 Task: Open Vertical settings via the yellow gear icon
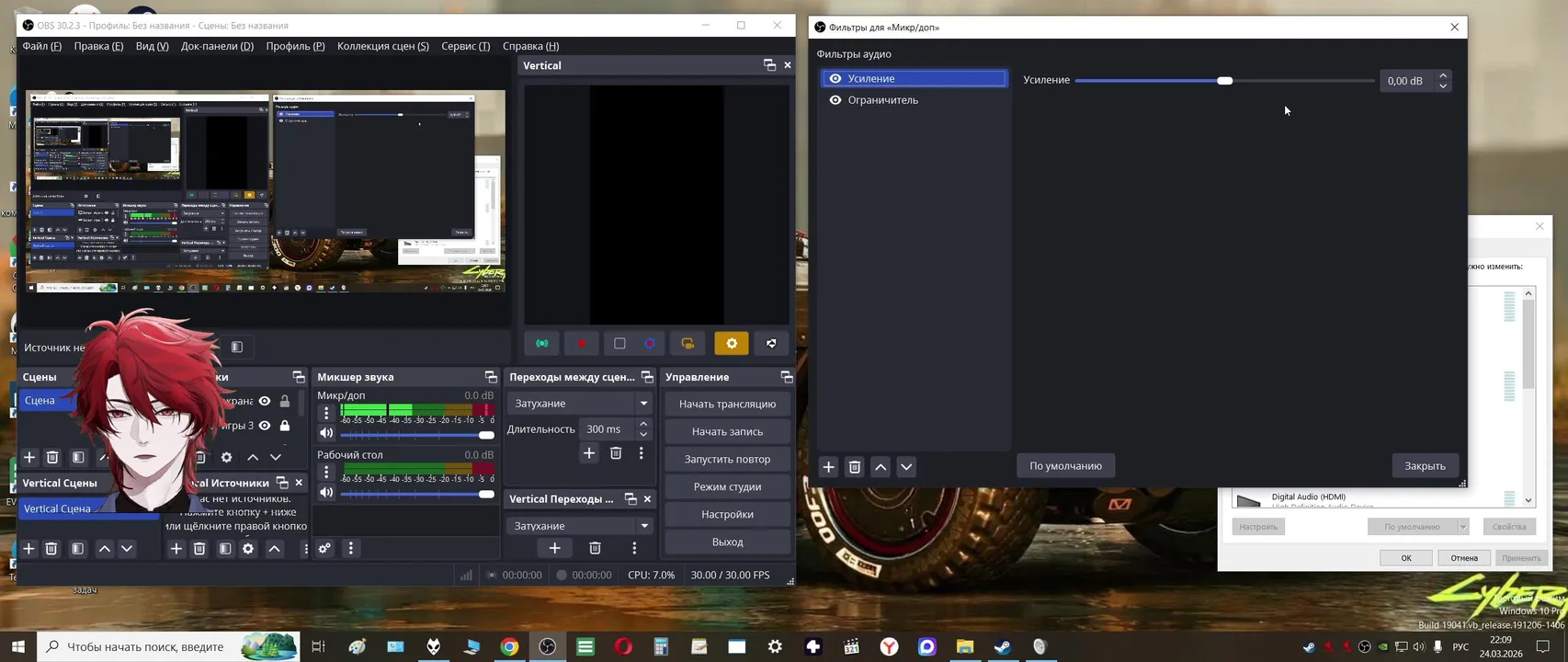click(732, 343)
